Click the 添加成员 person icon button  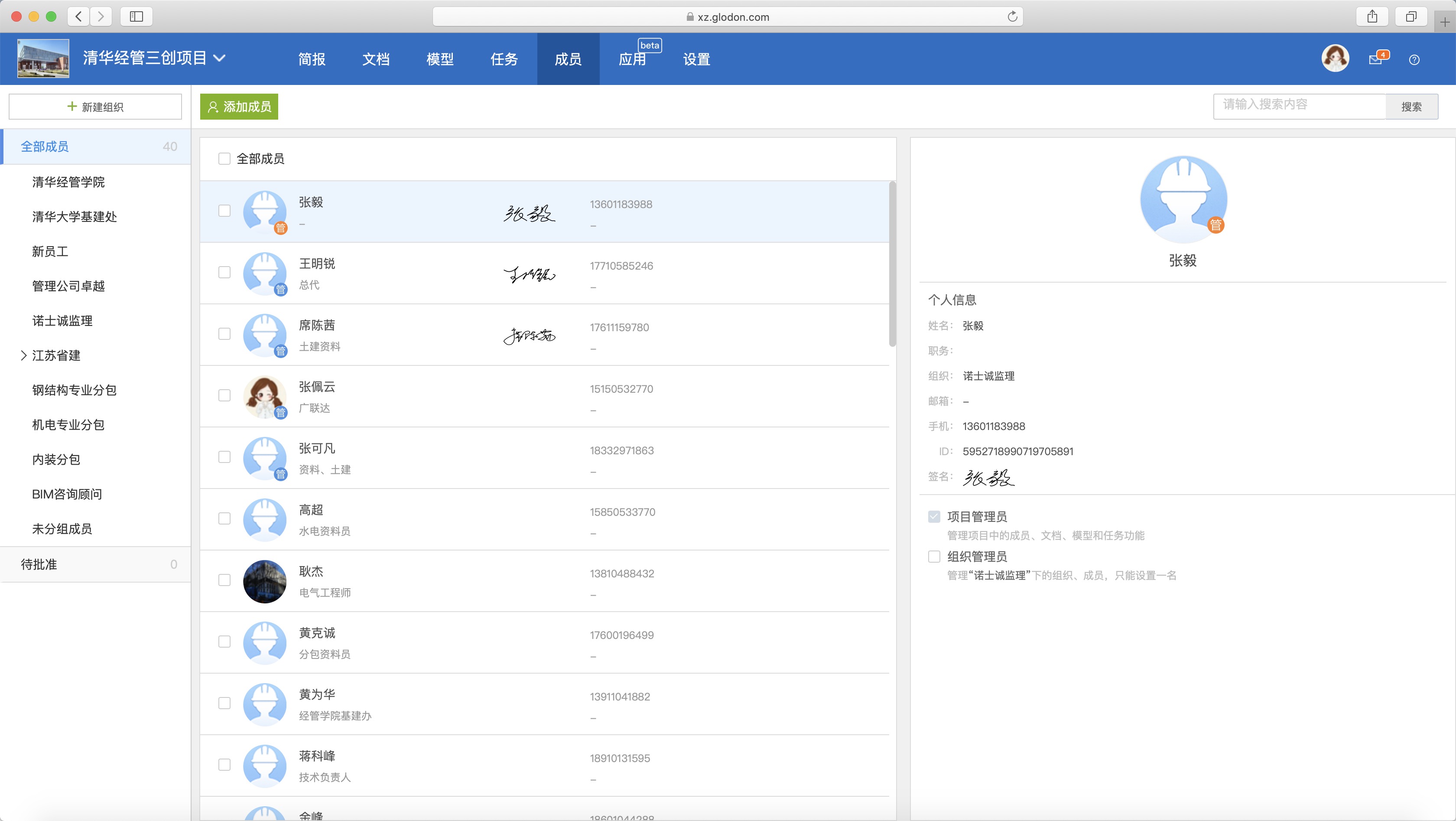coord(214,106)
